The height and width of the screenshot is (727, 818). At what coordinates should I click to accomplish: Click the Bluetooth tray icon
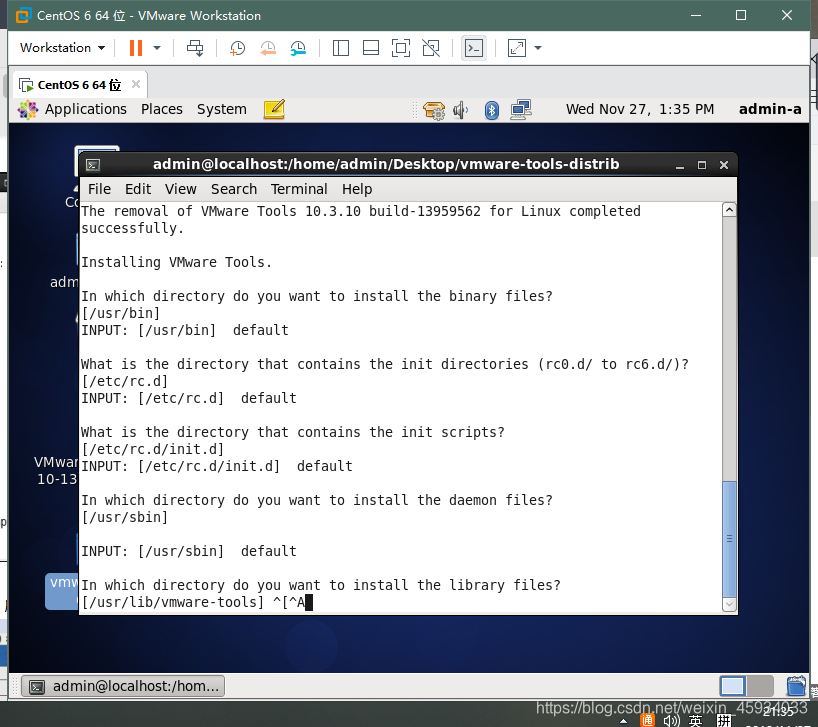[x=491, y=110]
